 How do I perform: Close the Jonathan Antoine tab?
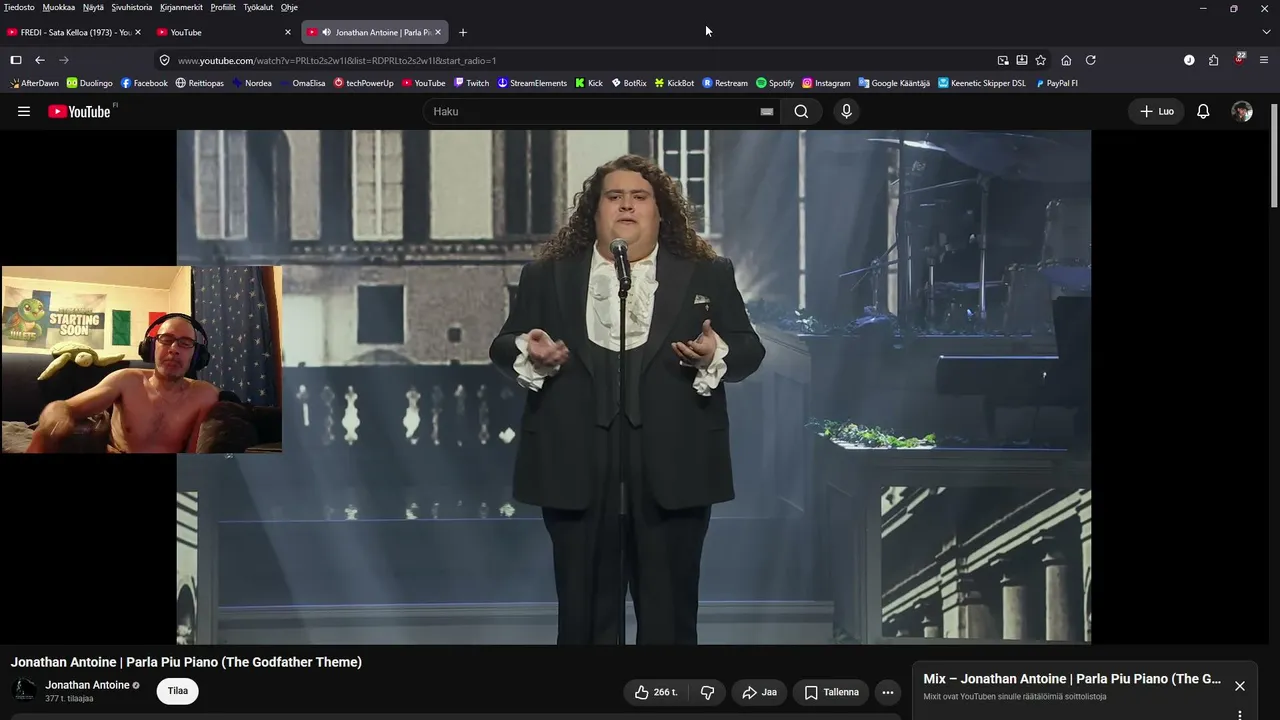tap(438, 32)
